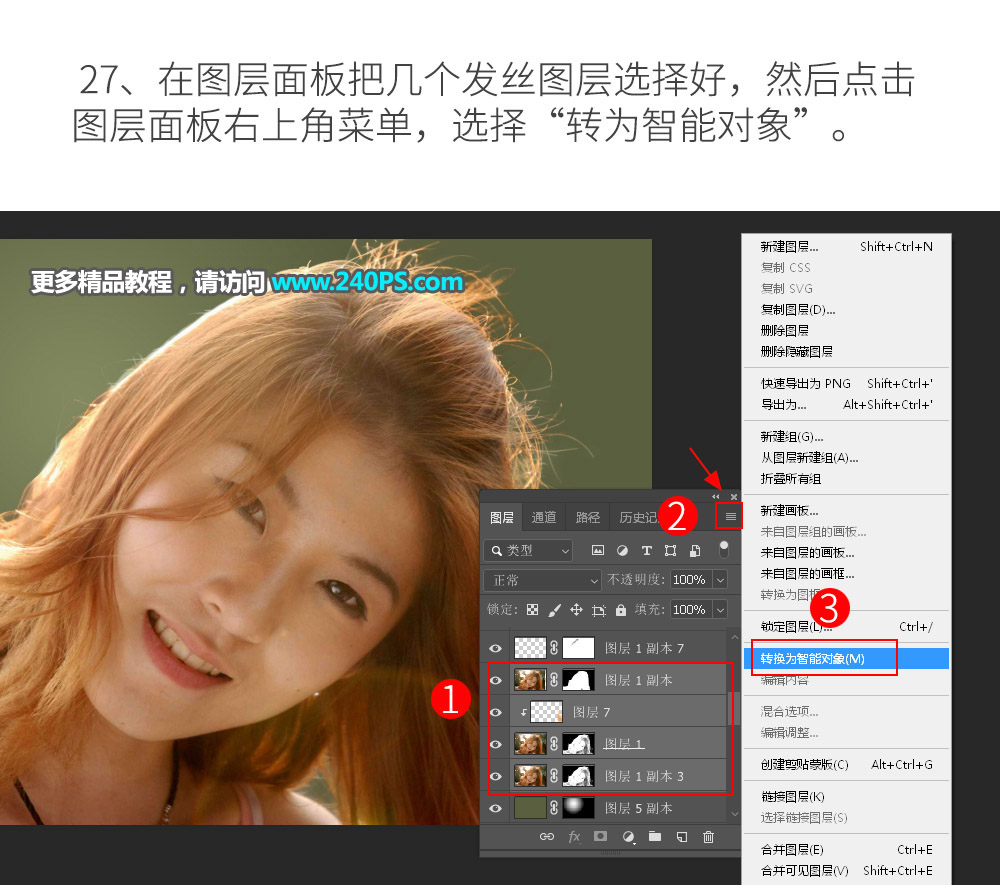Choose 复制图层(D)... menu item
Screen dimensions: 1000x885
pos(846,310)
